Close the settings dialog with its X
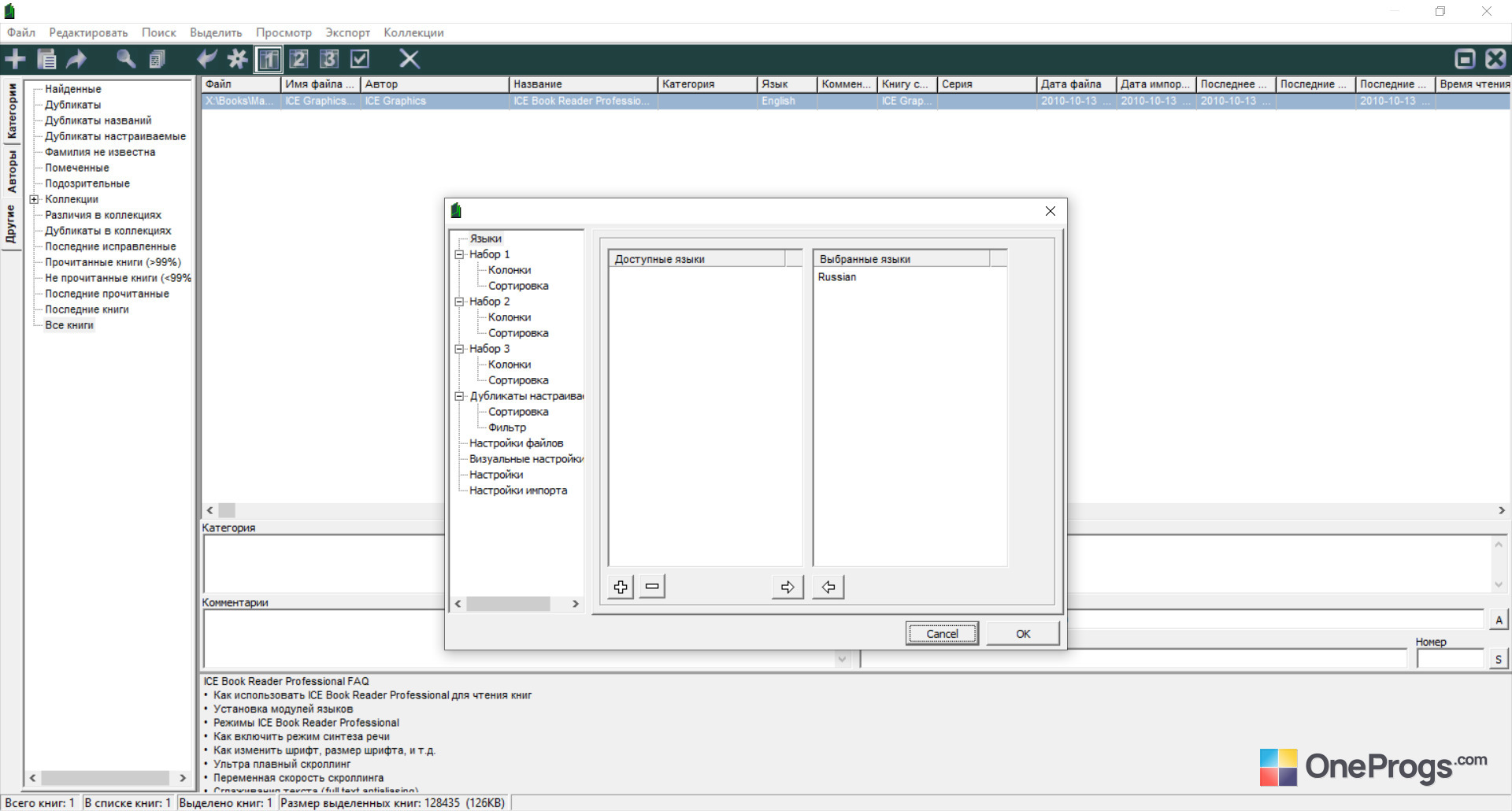This screenshot has height=811, width=1512. tap(1050, 211)
